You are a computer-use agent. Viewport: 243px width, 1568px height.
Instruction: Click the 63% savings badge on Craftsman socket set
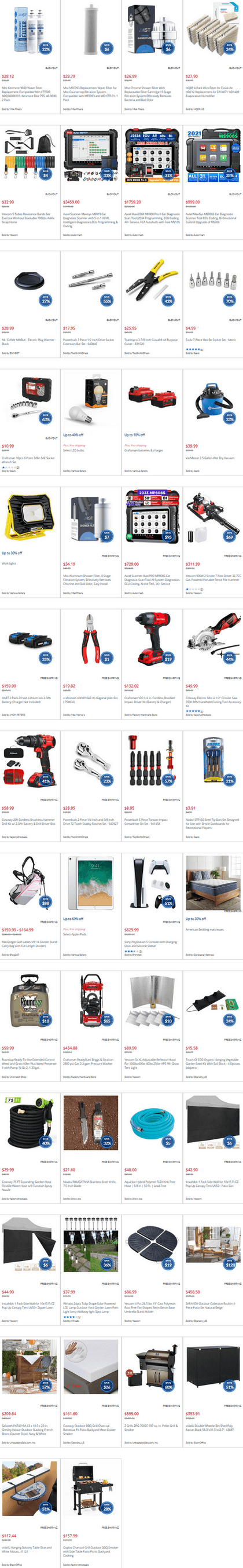(x=46, y=418)
